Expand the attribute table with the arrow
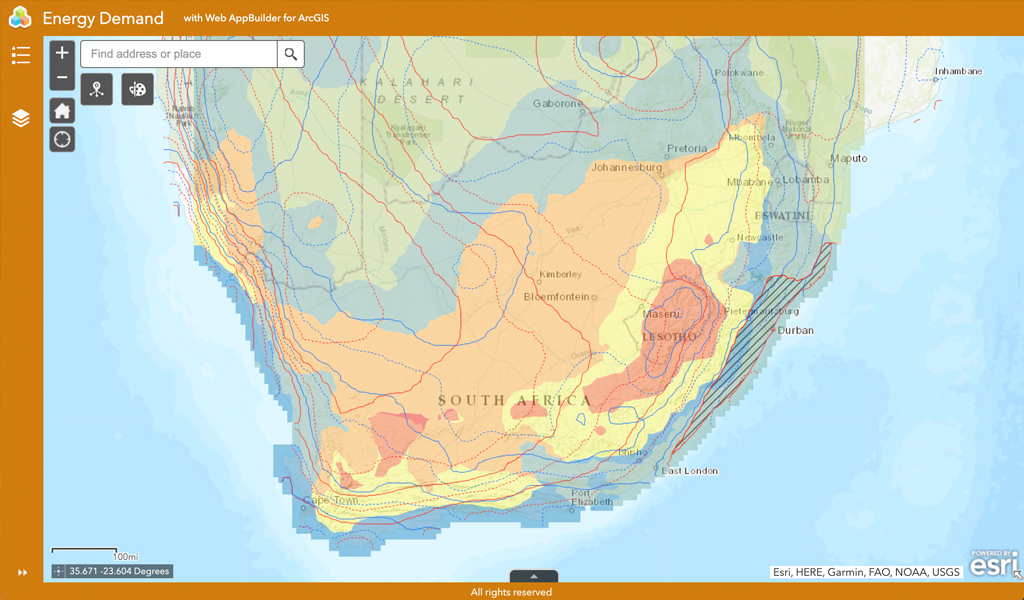 point(534,577)
